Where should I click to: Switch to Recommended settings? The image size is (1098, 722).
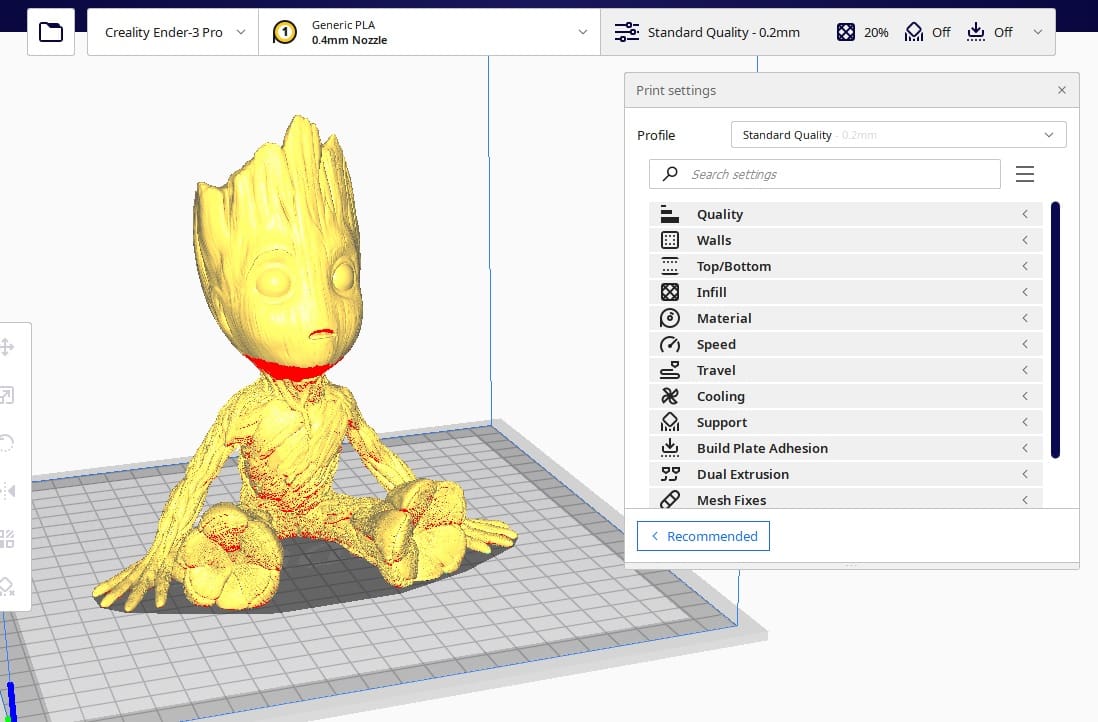pyautogui.click(x=703, y=536)
